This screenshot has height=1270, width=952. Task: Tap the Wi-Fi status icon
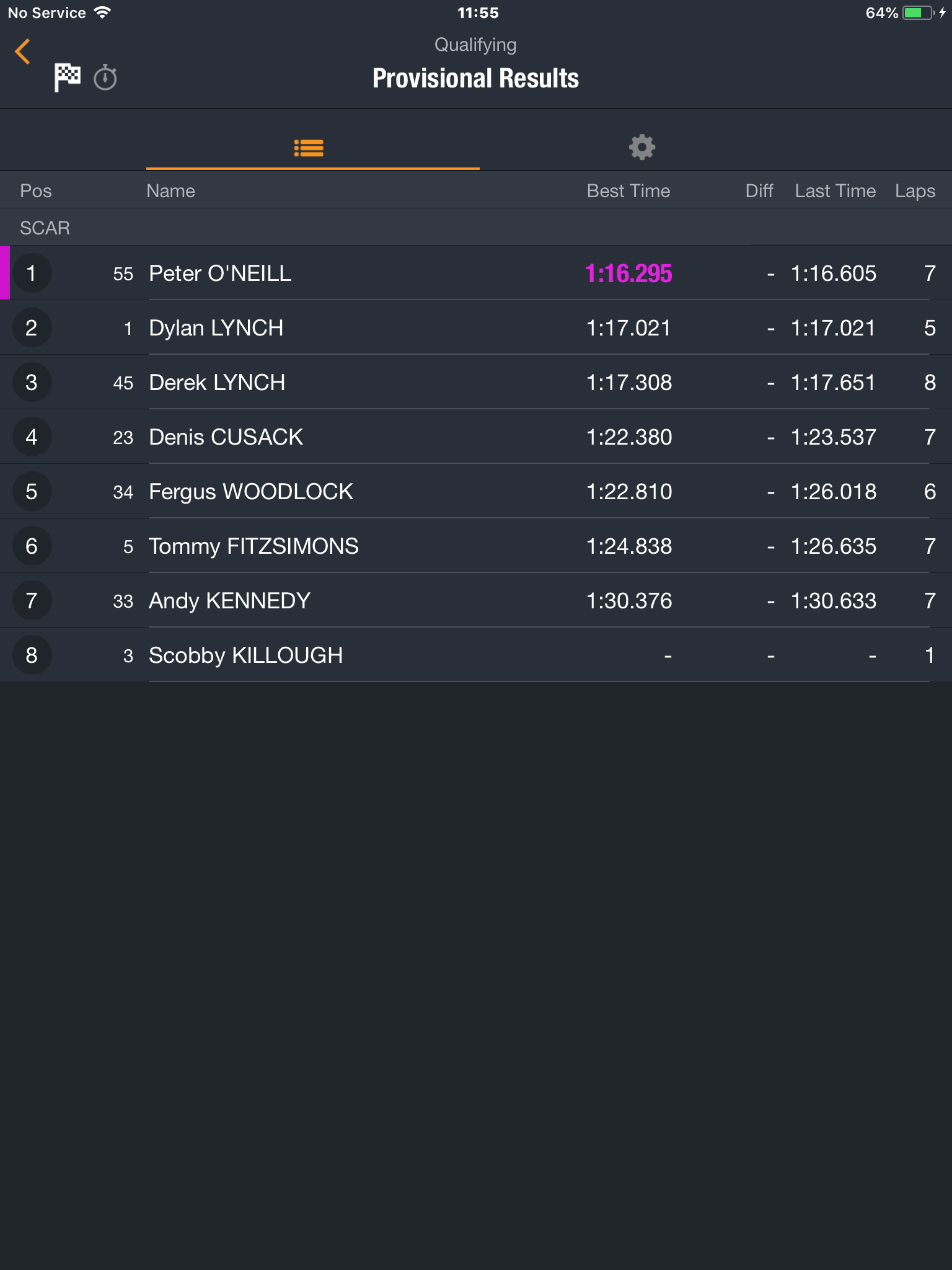coord(102,12)
